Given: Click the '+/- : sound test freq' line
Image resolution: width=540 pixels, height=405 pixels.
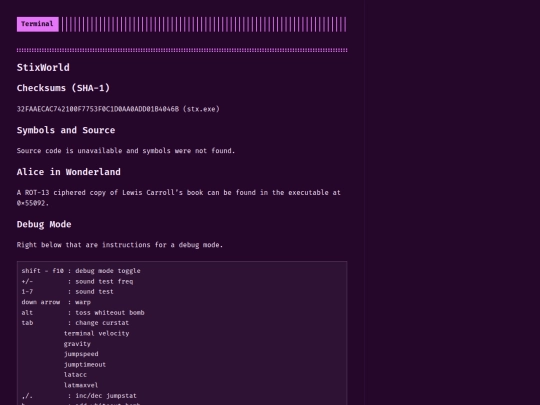Looking at the screenshot, I should (77, 281).
